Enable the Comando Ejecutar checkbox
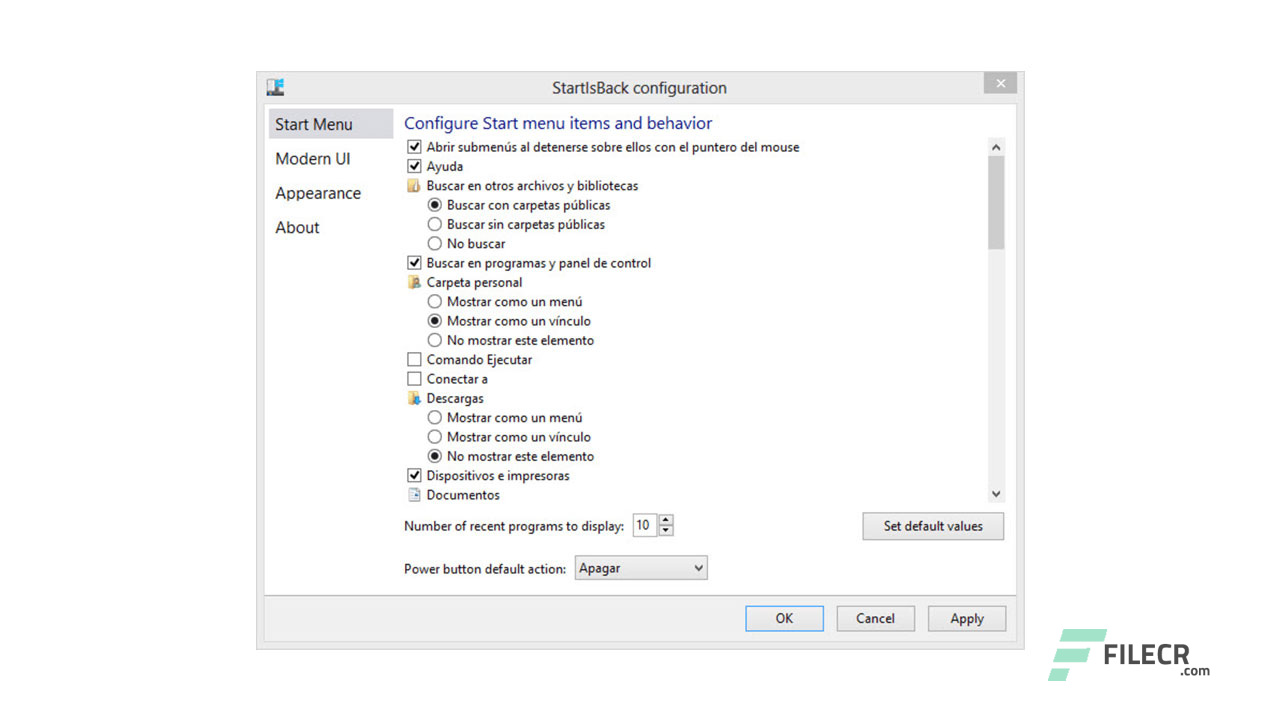1280x720 pixels. tap(414, 360)
